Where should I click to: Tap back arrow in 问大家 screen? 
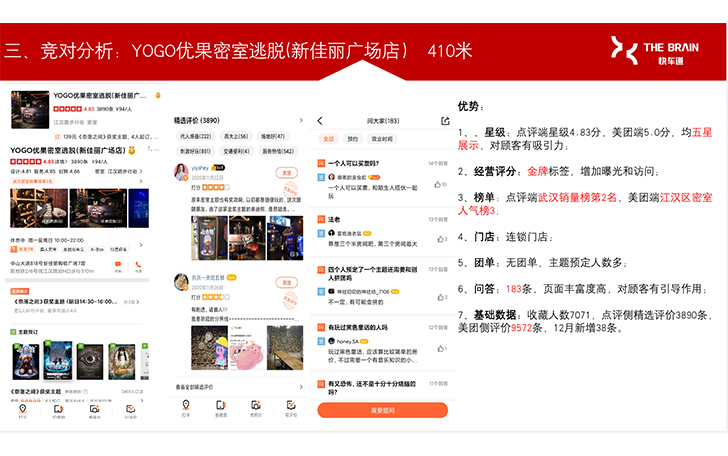320,121
